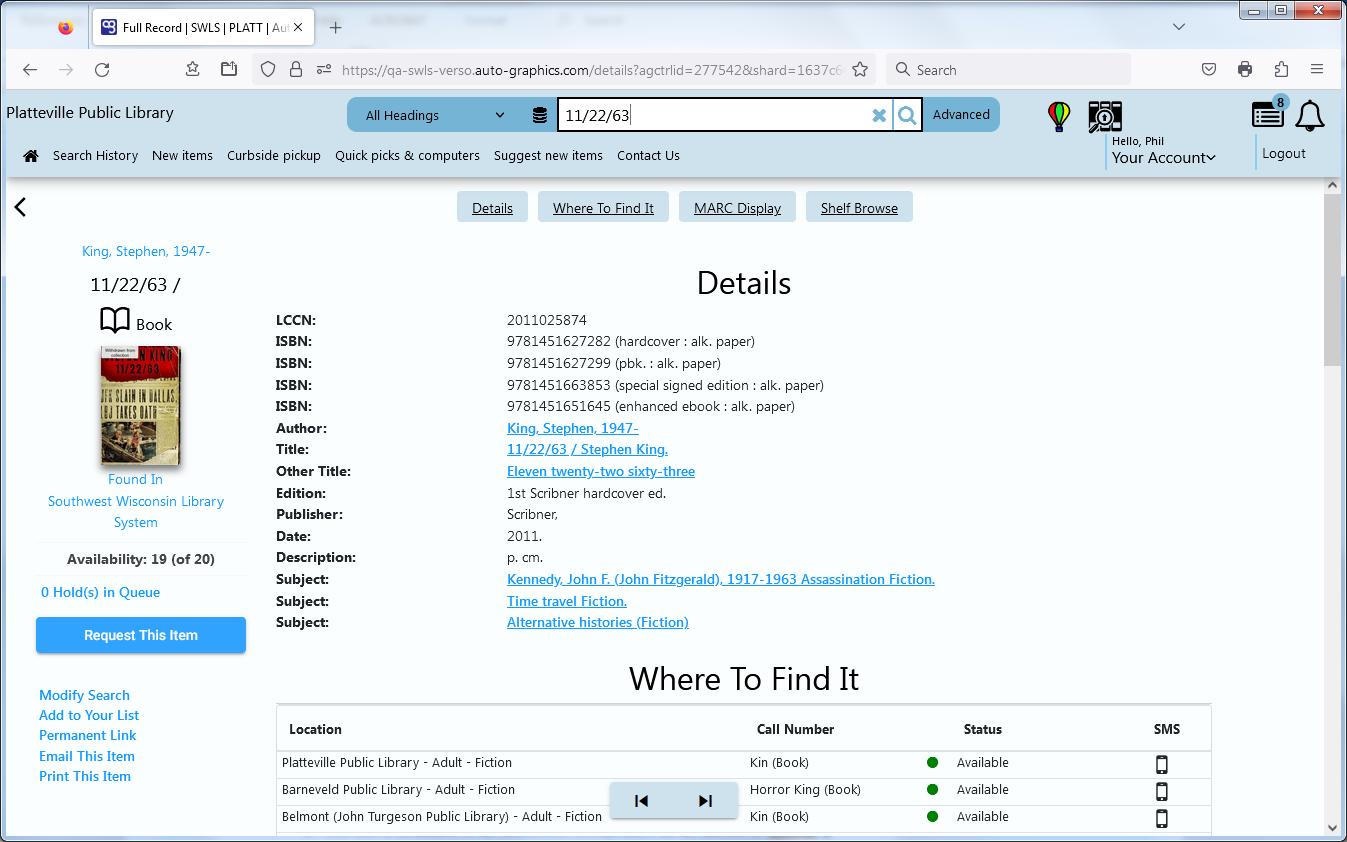
Task: Open new browser tab with plus
Action: (x=336, y=28)
